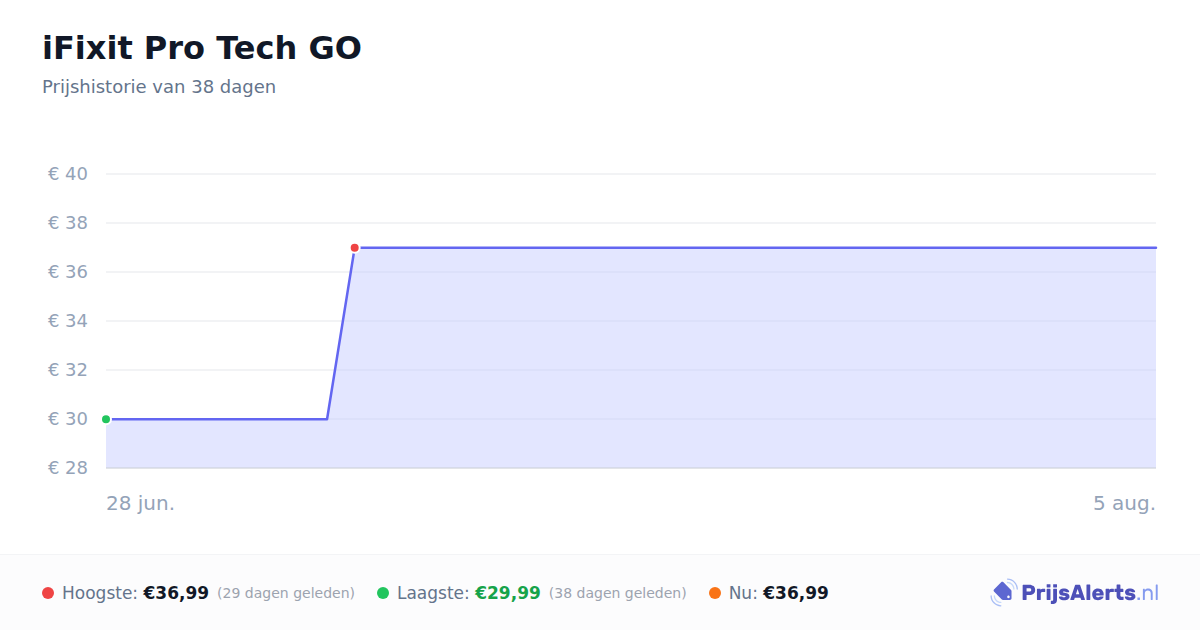Click the red Hoogste legend dot
This screenshot has width=1200, height=630.
[x=48, y=593]
